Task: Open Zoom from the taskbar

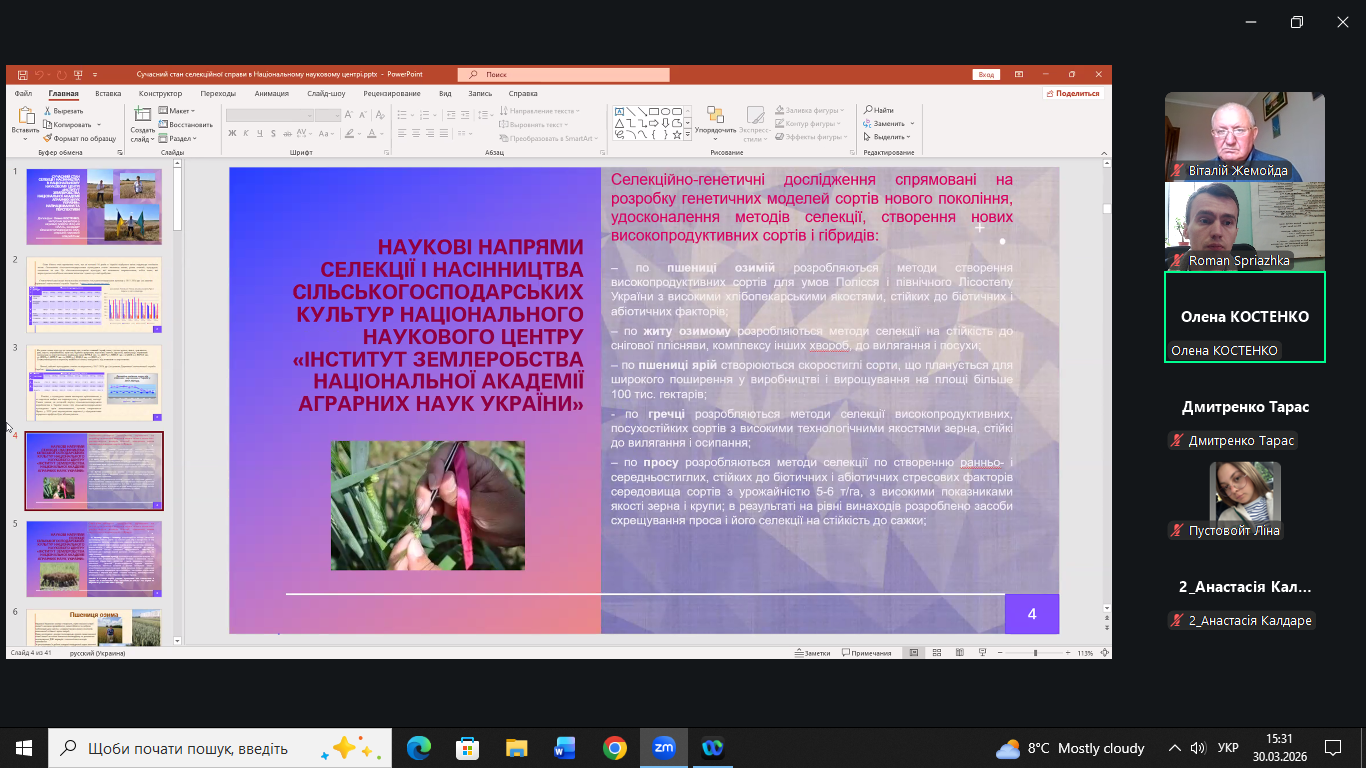Action: click(664, 748)
